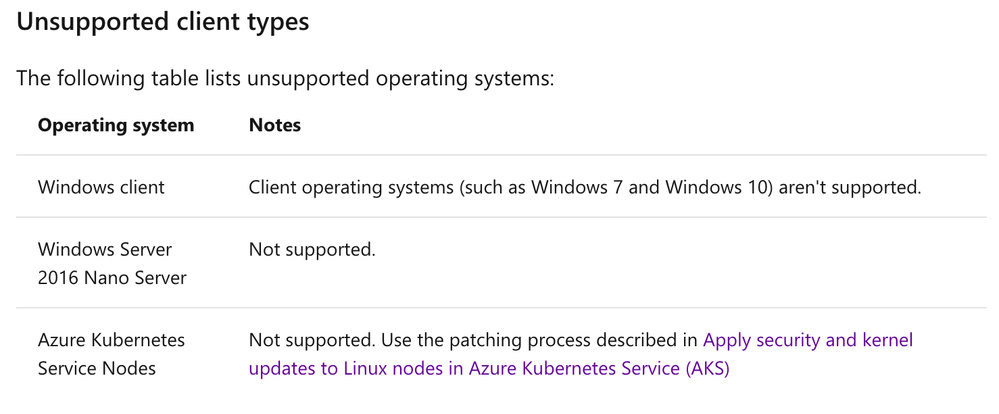This screenshot has width=999, height=414.
Task: Click the "Unsupported client types" heading
Action: coord(163,23)
